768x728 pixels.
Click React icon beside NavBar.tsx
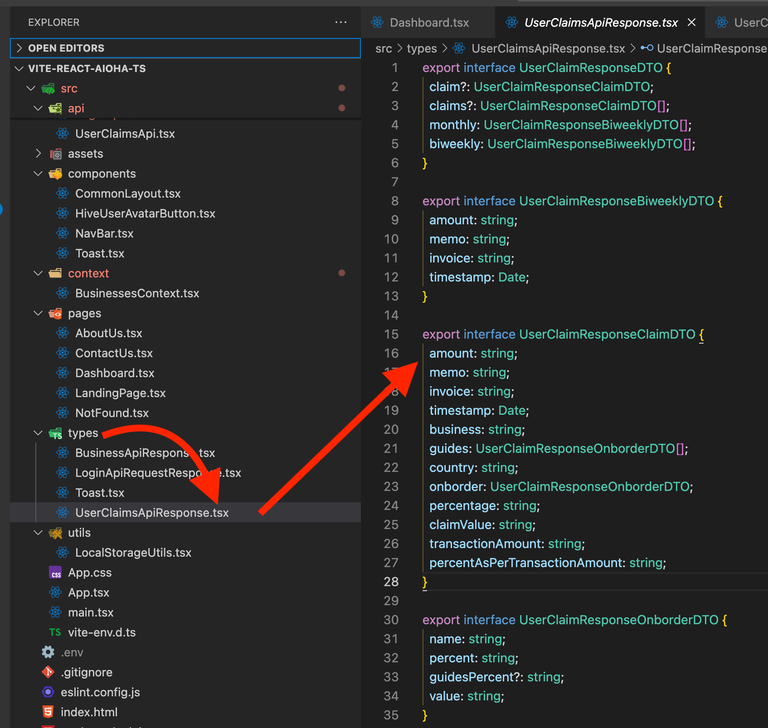pyautogui.click(x=62, y=233)
